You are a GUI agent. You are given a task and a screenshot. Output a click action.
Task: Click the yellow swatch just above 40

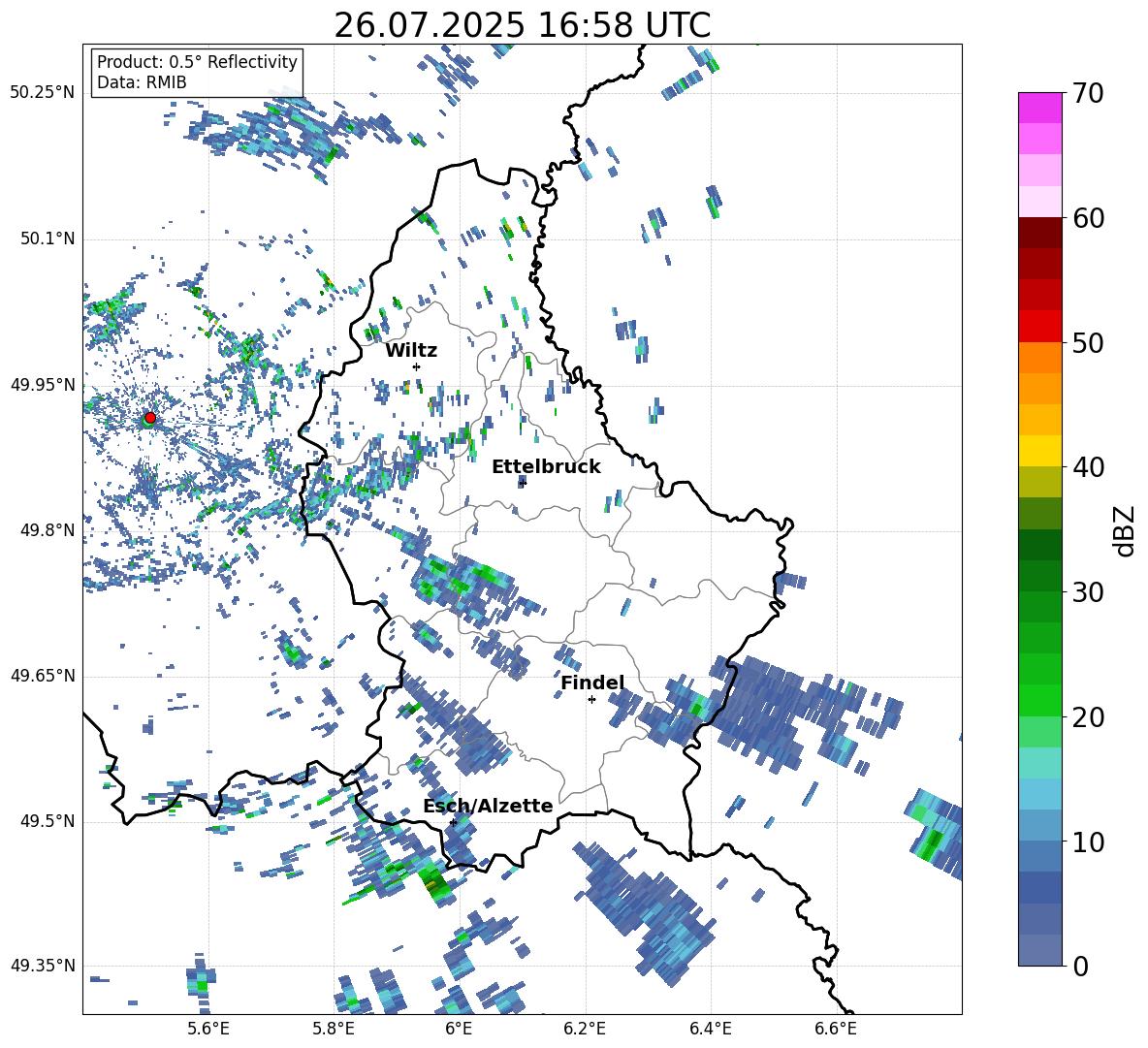tap(1039, 451)
